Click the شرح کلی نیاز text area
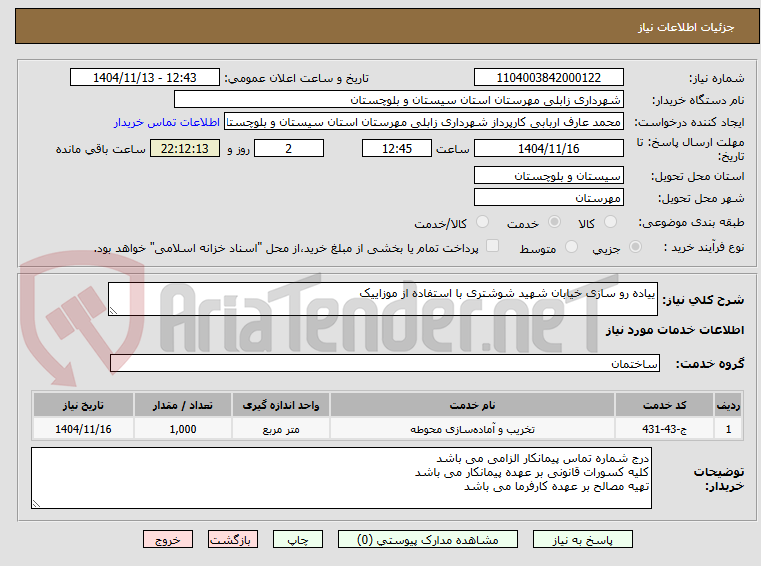The image size is (761, 566). (382, 299)
